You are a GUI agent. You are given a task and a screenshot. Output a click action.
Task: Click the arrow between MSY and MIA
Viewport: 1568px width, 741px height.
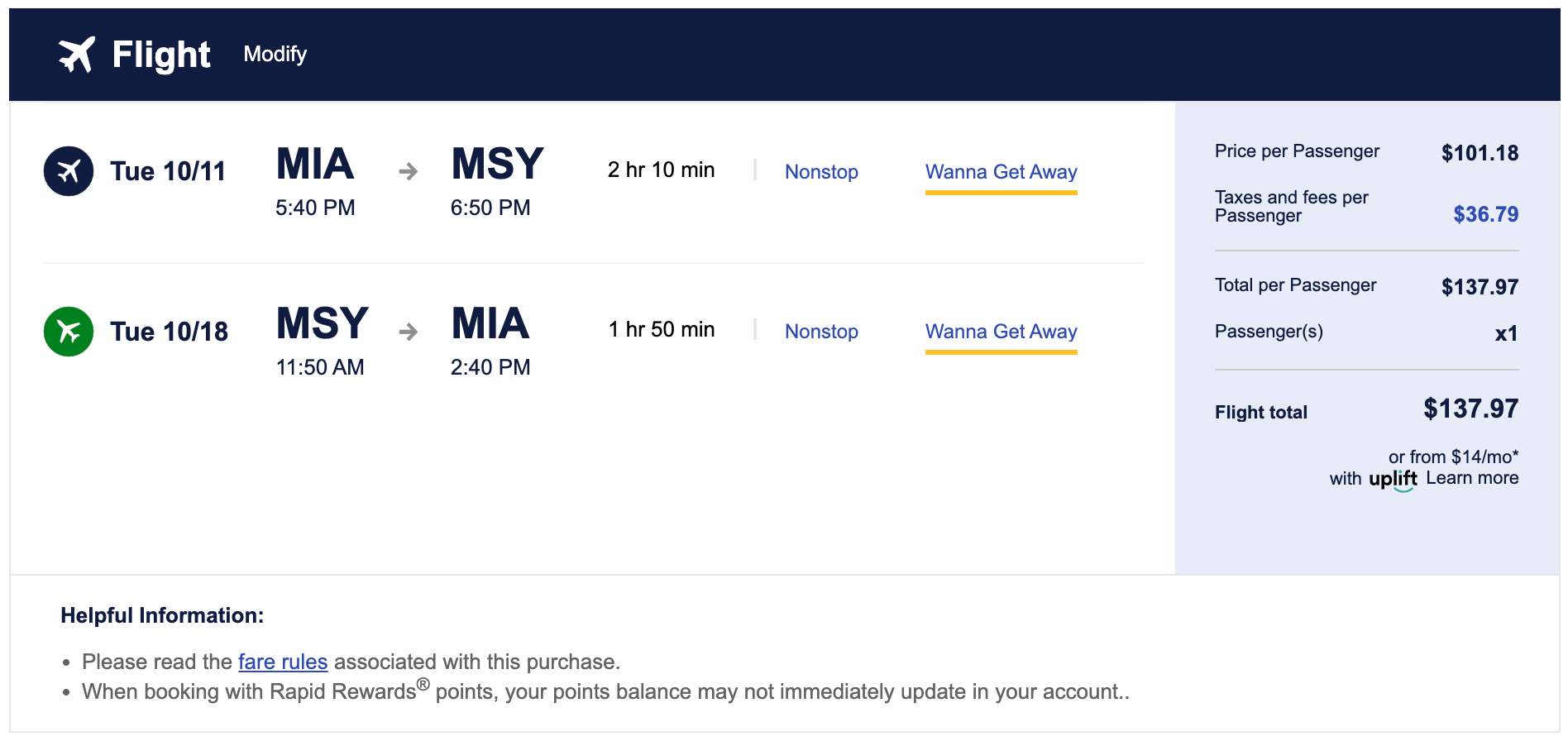tap(408, 332)
